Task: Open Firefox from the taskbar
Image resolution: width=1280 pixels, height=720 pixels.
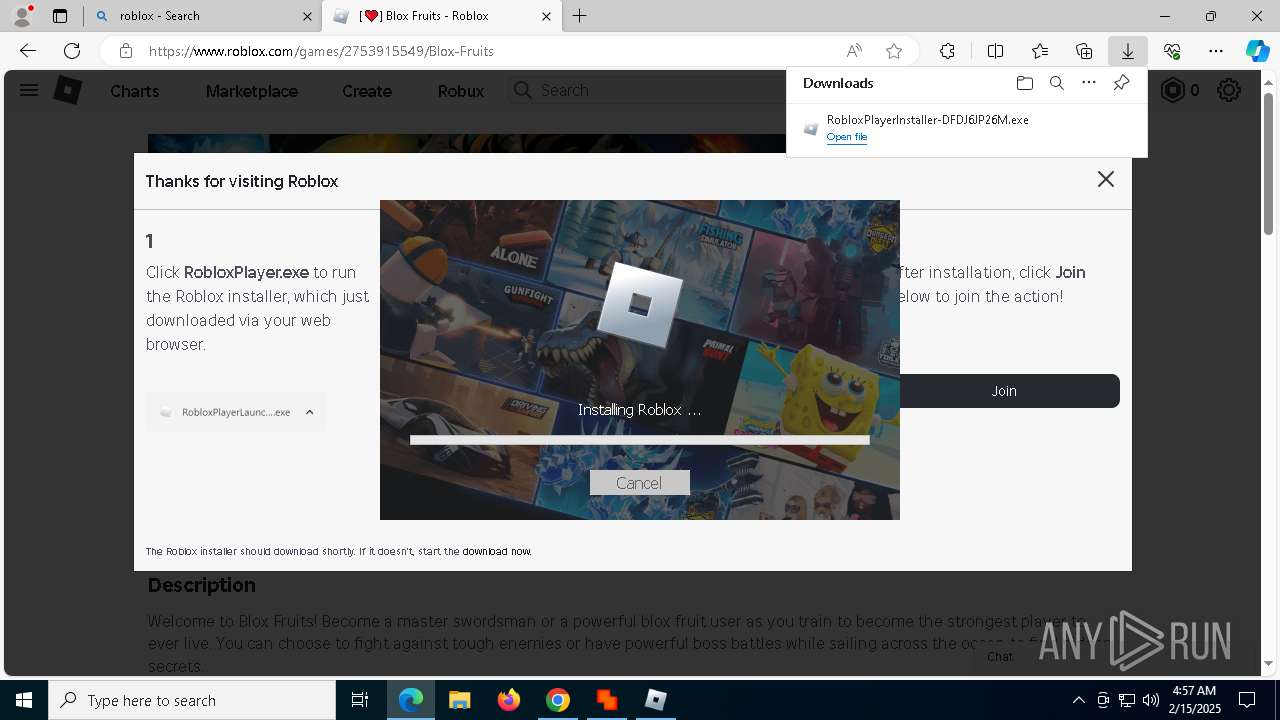Action: (x=509, y=700)
